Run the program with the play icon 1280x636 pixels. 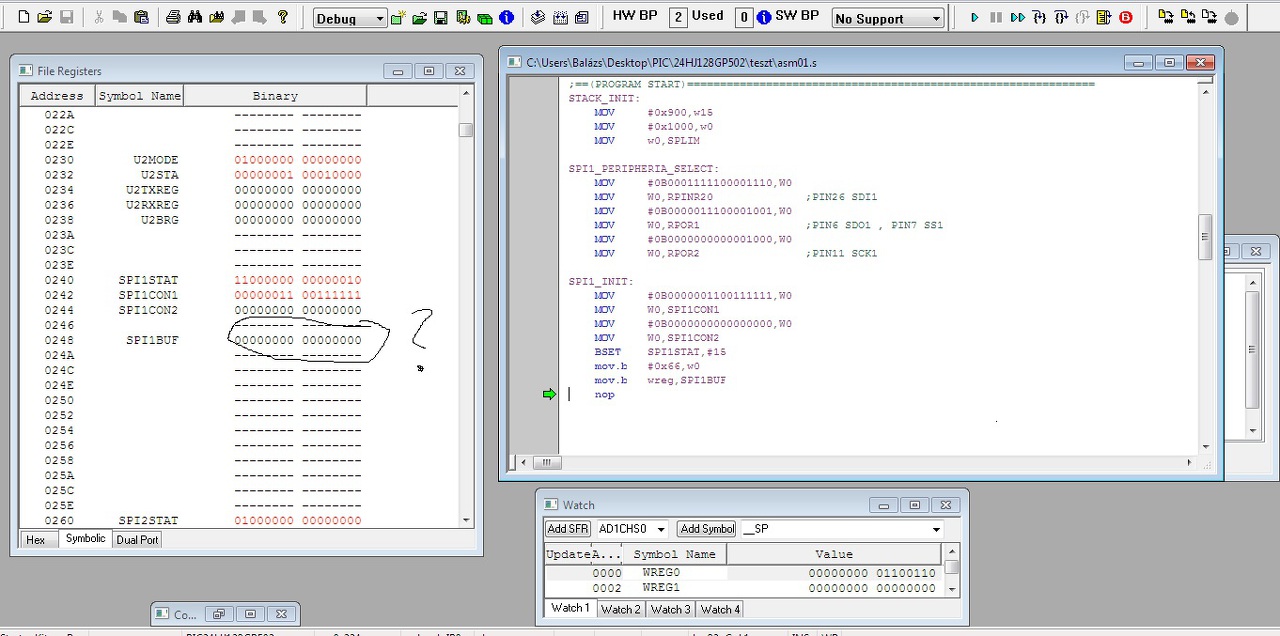click(975, 17)
